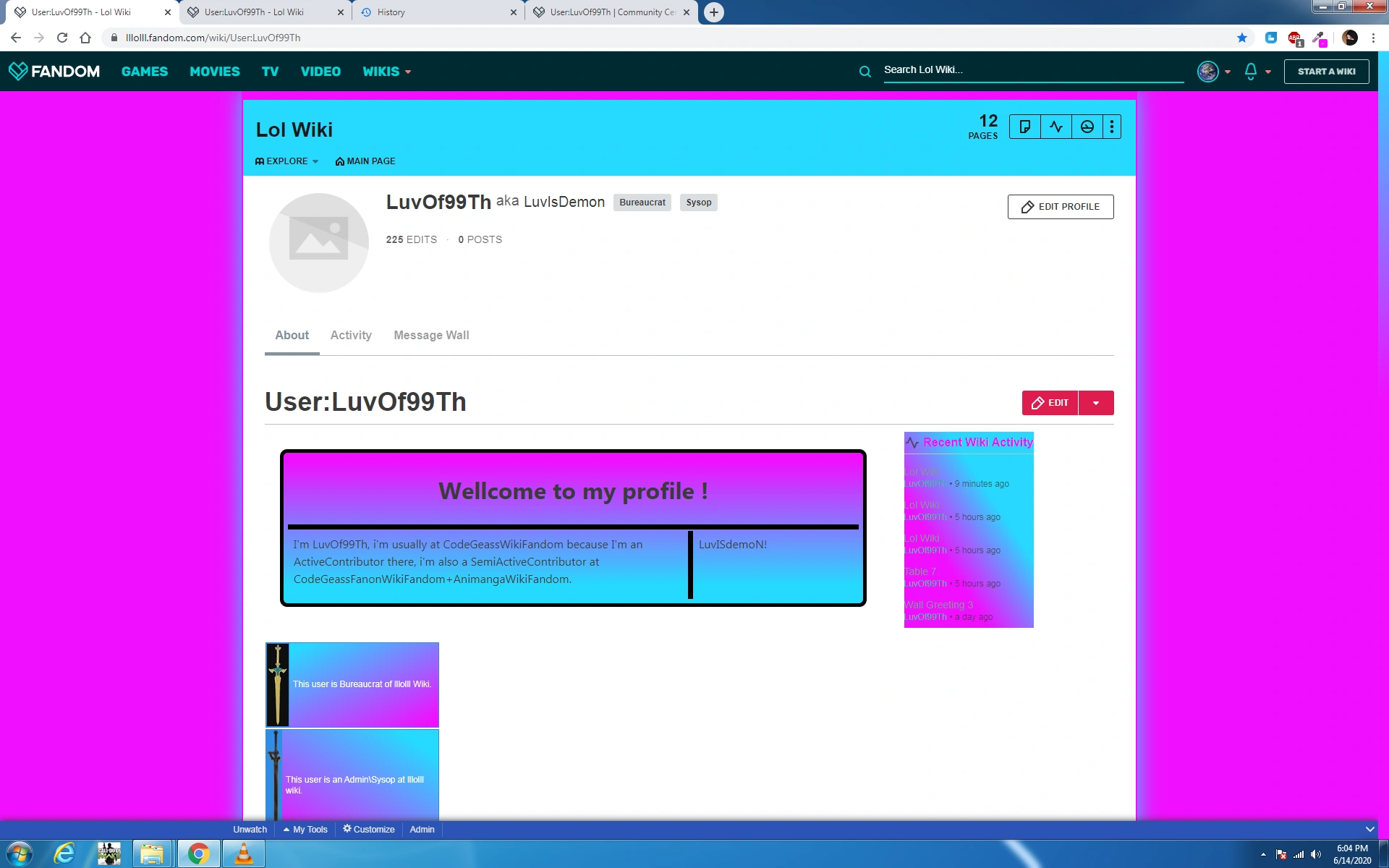Open the notifications bell icon
1389x868 pixels.
click(1251, 71)
